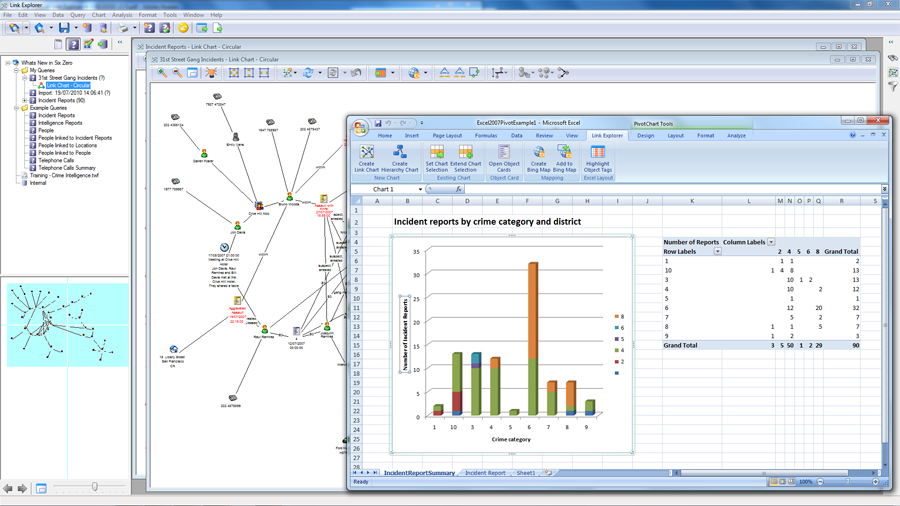Click the Save icon in Link Explorer toolbar
900x506 pixels.
[x=64, y=28]
